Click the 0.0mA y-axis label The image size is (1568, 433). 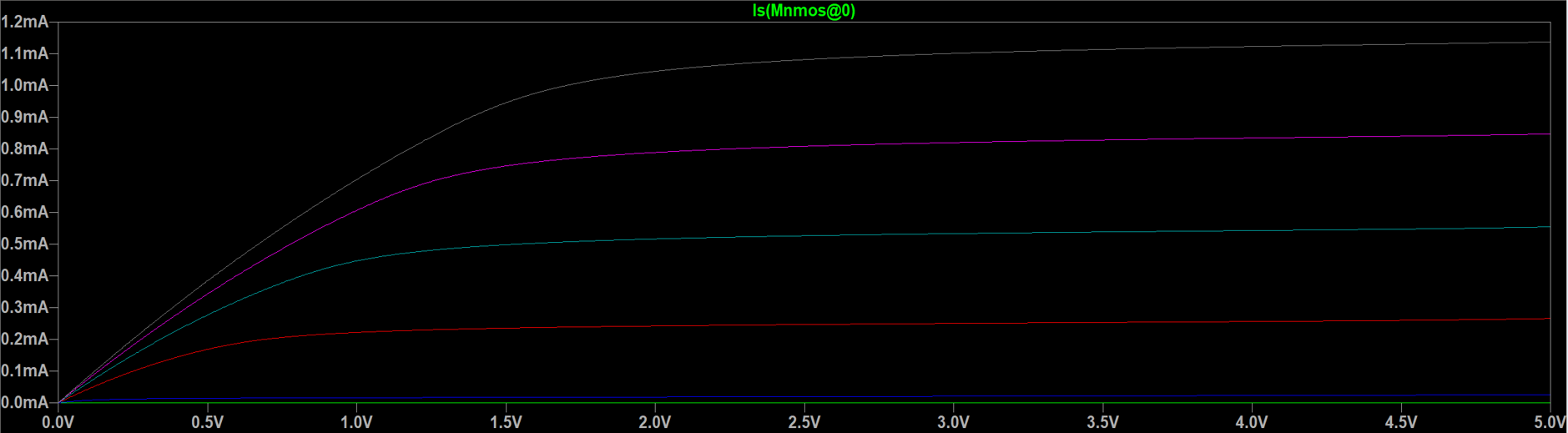(x=24, y=402)
